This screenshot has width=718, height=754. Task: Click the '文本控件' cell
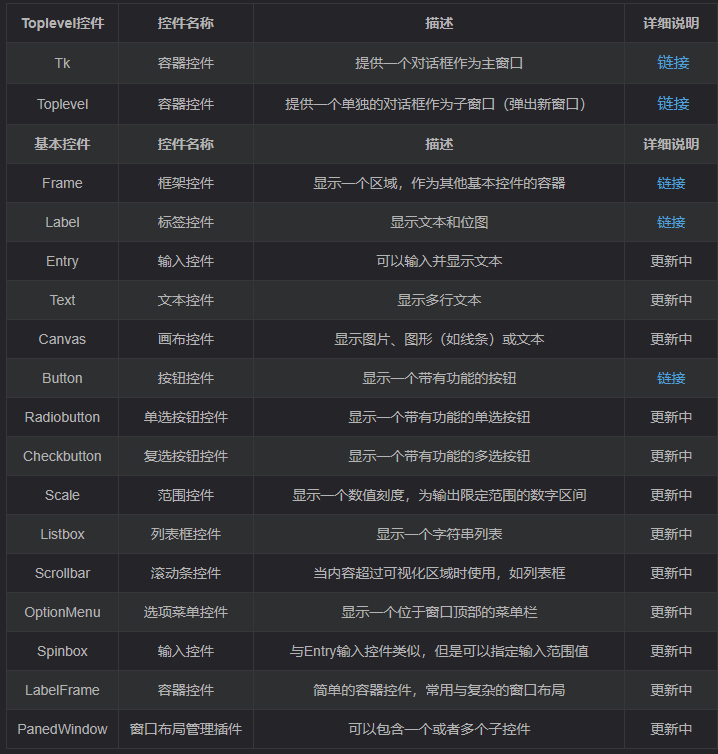click(186, 300)
